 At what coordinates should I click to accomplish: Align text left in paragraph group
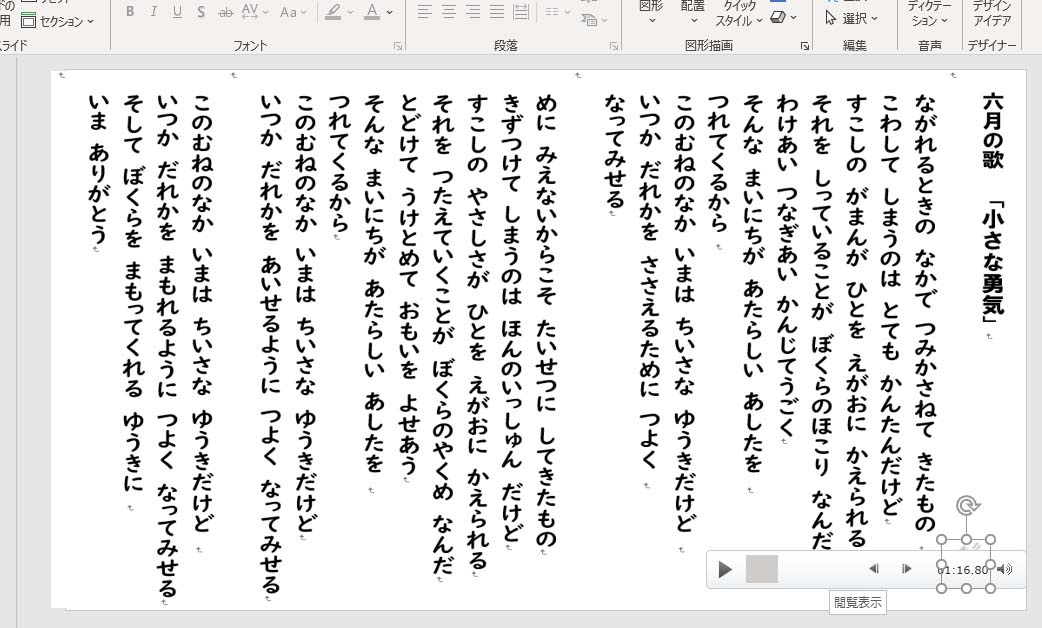(x=425, y=11)
